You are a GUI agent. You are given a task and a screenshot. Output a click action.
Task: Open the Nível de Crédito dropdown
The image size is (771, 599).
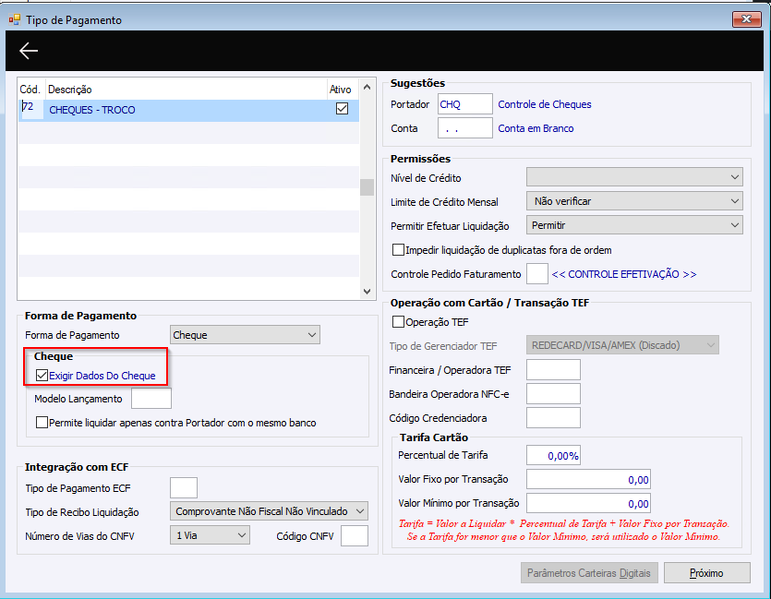tap(634, 177)
